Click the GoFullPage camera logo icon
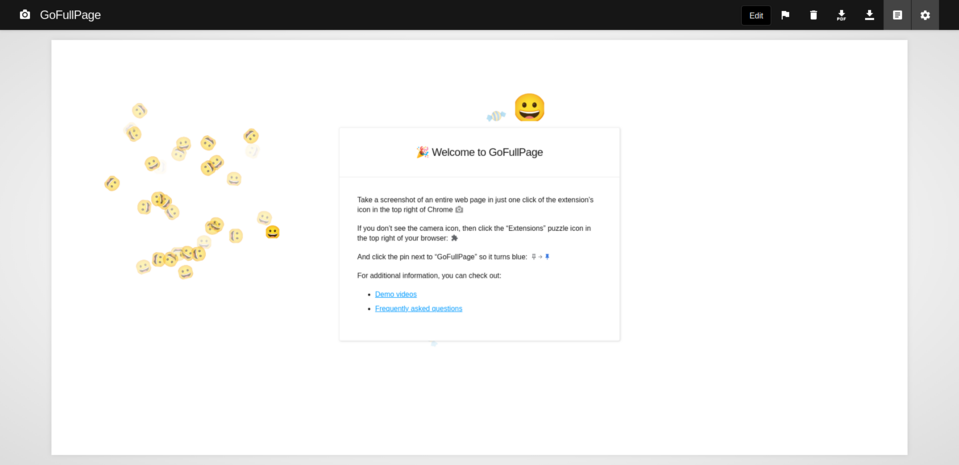 point(24,15)
